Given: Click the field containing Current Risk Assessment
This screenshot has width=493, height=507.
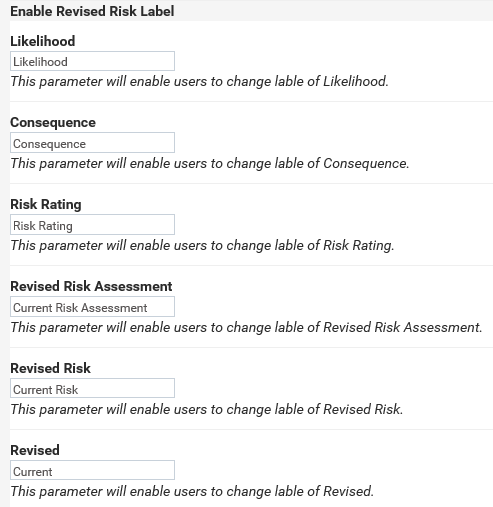Looking at the screenshot, I should tap(92, 307).
